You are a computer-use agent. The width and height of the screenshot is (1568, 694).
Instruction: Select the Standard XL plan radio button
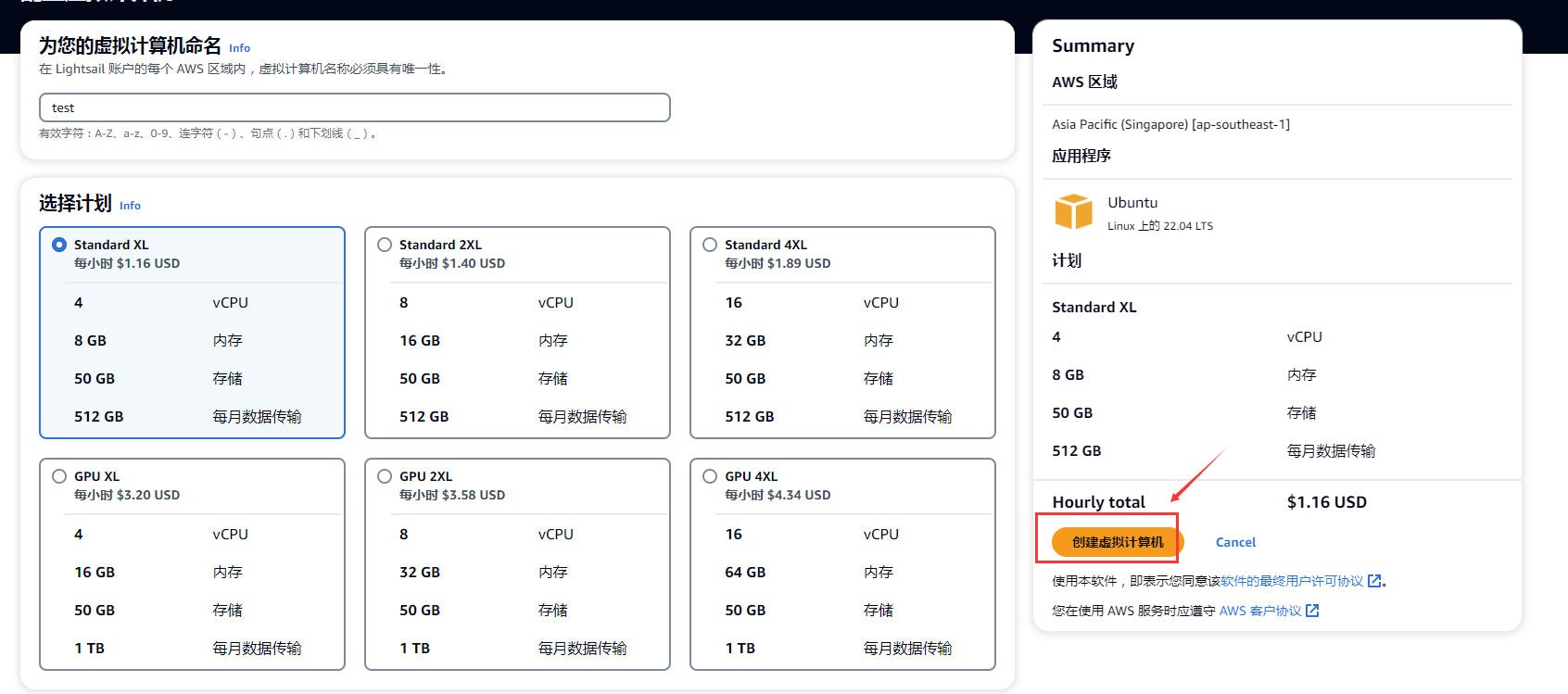pos(59,245)
